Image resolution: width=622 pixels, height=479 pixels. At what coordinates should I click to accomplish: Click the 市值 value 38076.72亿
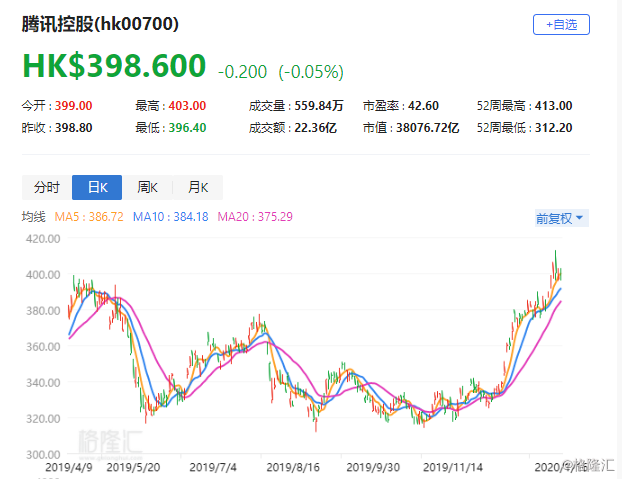[x=427, y=128]
